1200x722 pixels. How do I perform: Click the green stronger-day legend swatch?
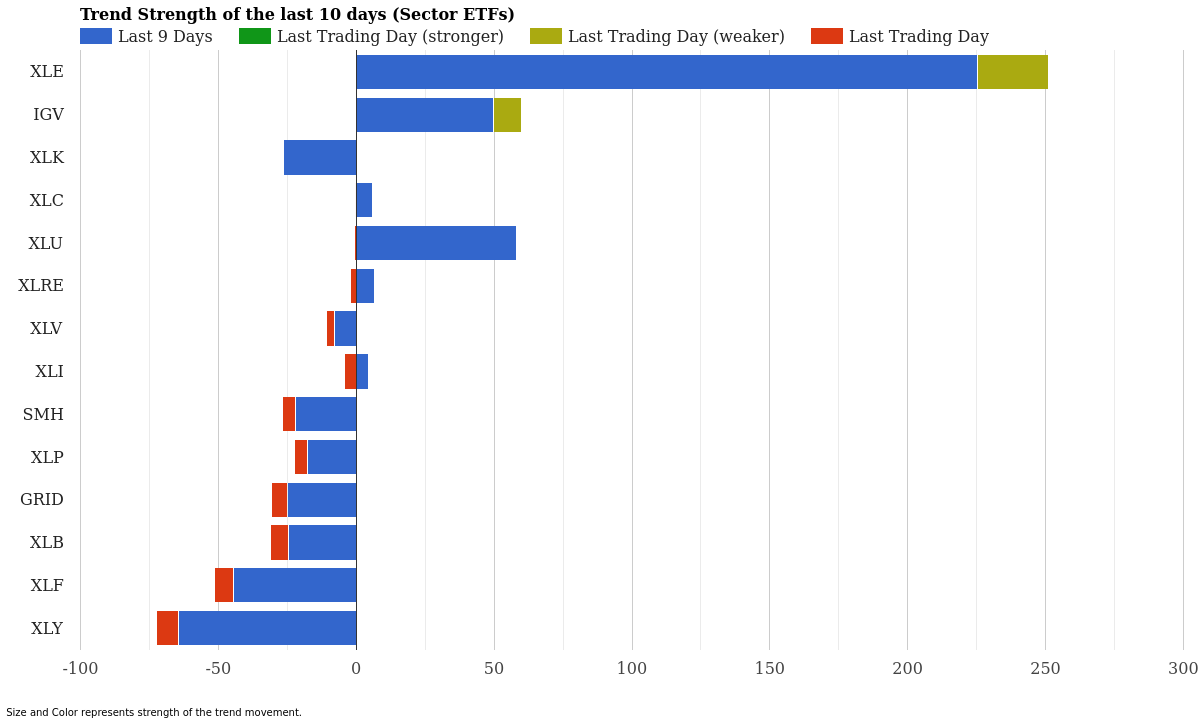point(255,36)
